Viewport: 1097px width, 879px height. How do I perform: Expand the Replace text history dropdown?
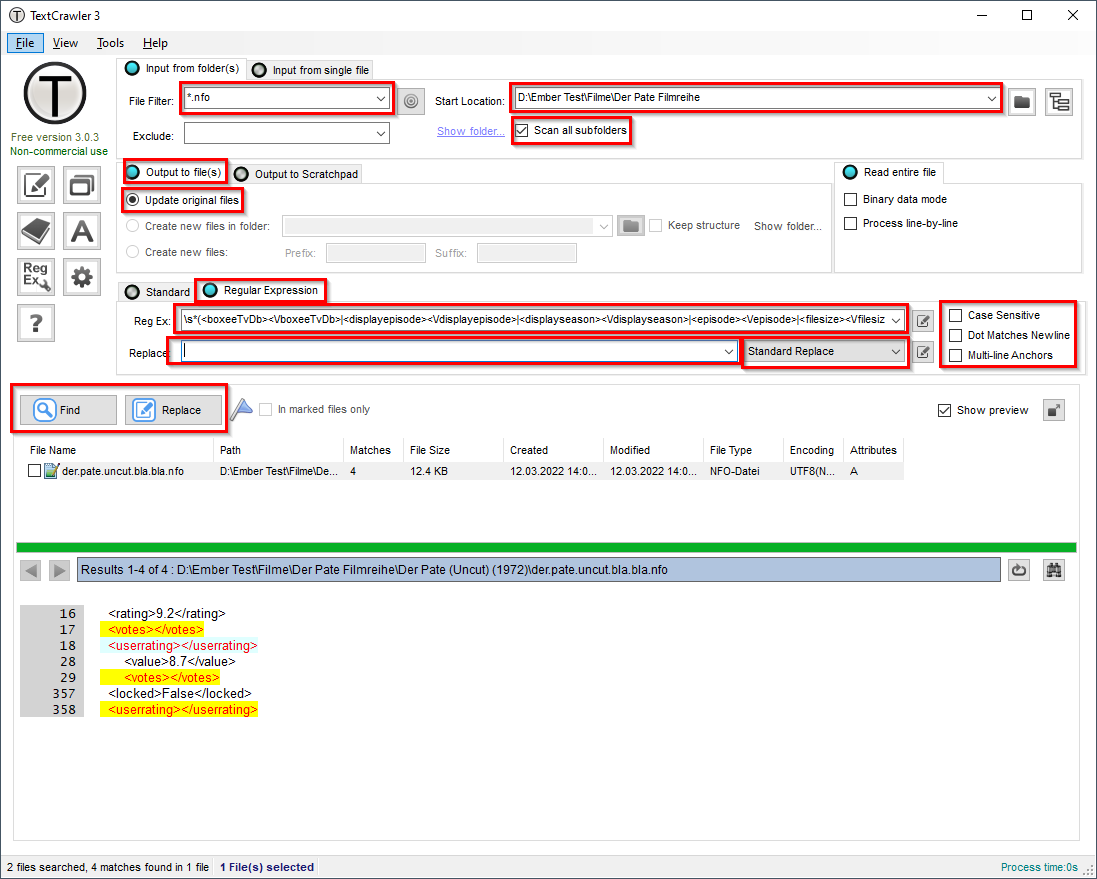pyautogui.click(x=729, y=351)
